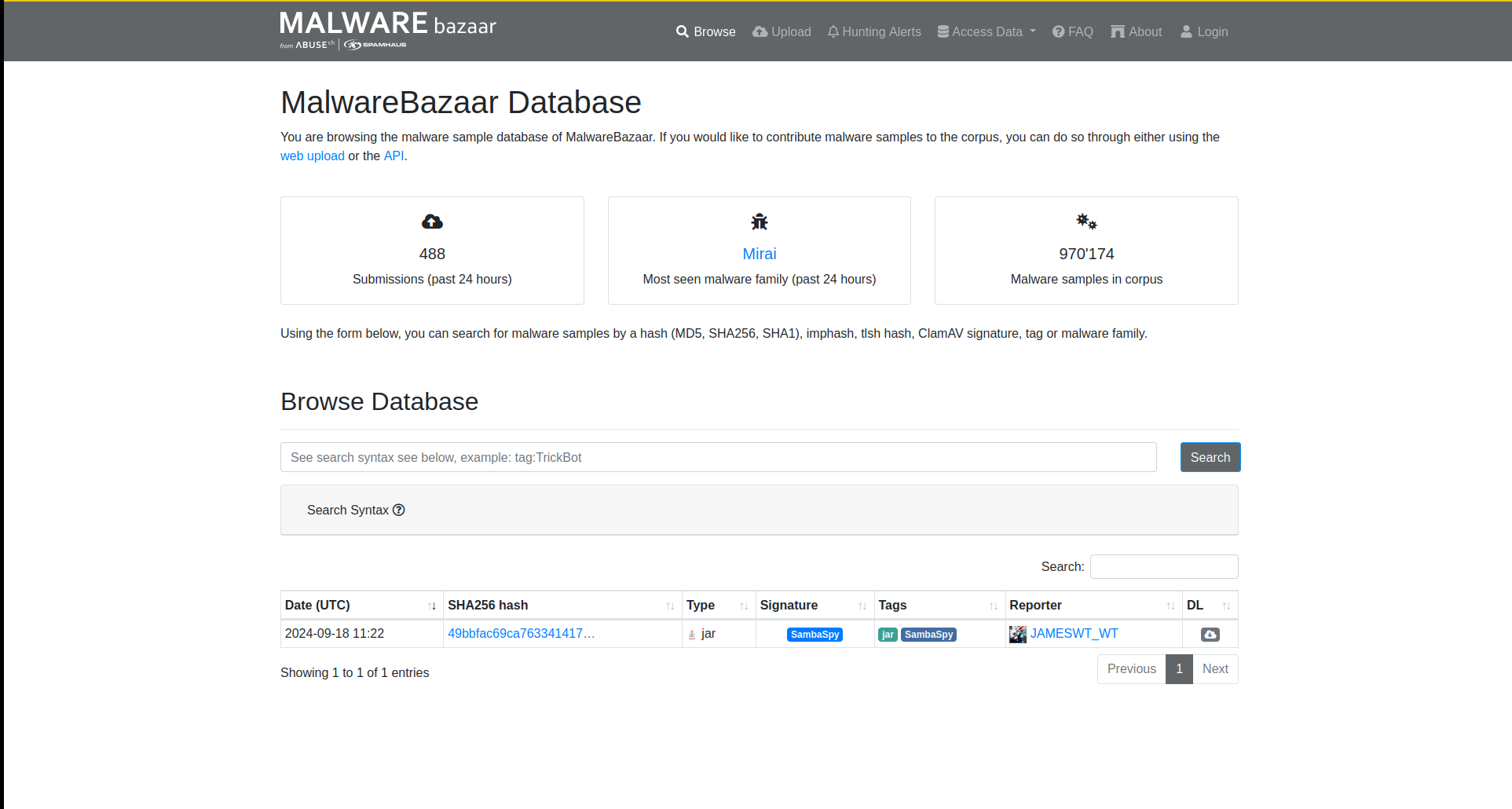Click JAMESWT_WT reporter avatar image
This screenshot has height=809, width=1512.
pos(1017,635)
